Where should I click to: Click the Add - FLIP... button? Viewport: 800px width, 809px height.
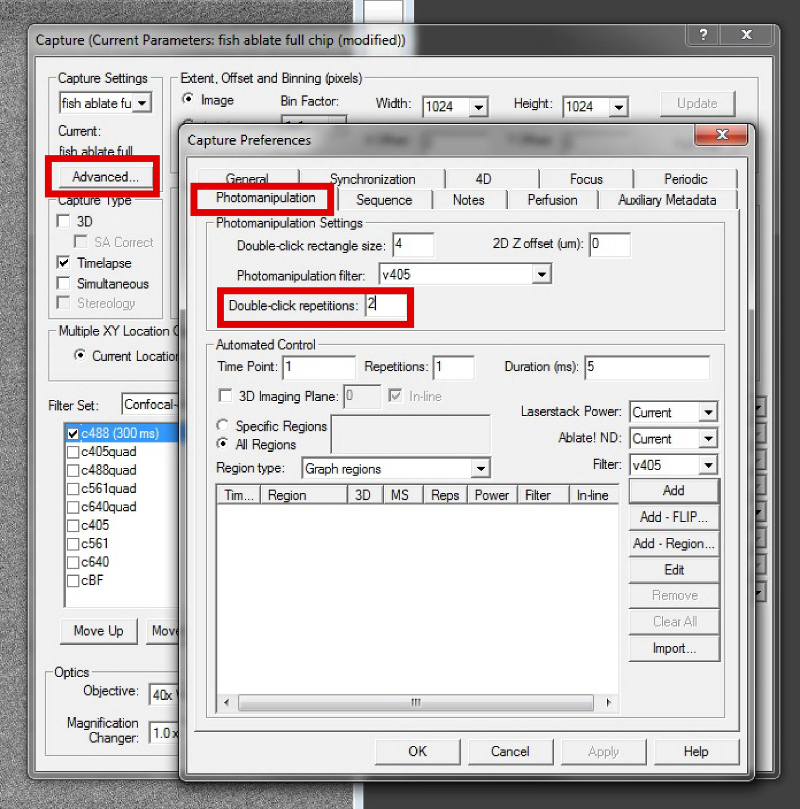tap(674, 517)
